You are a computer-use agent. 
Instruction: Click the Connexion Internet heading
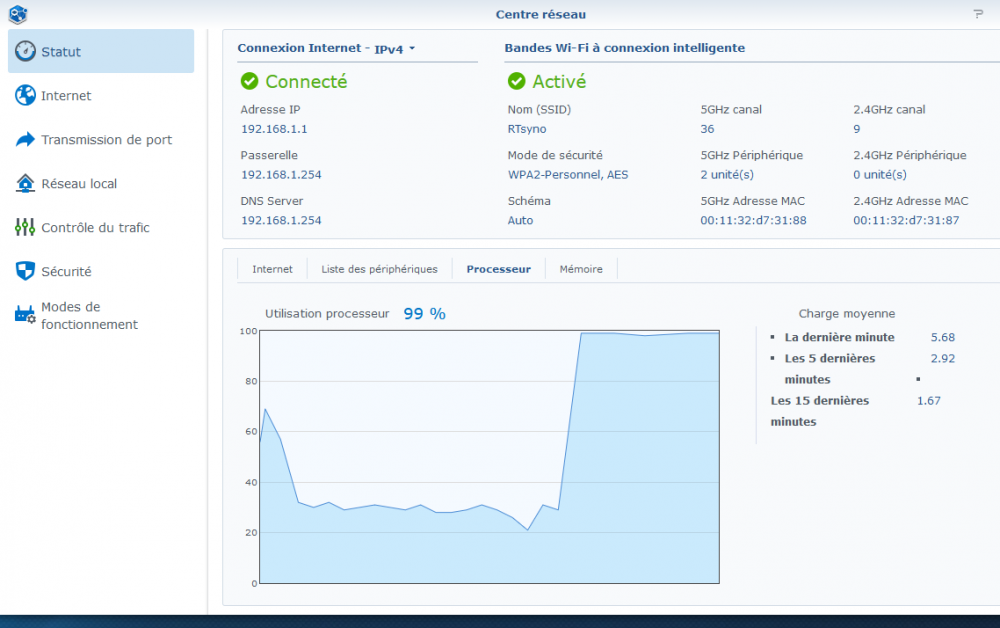click(298, 48)
